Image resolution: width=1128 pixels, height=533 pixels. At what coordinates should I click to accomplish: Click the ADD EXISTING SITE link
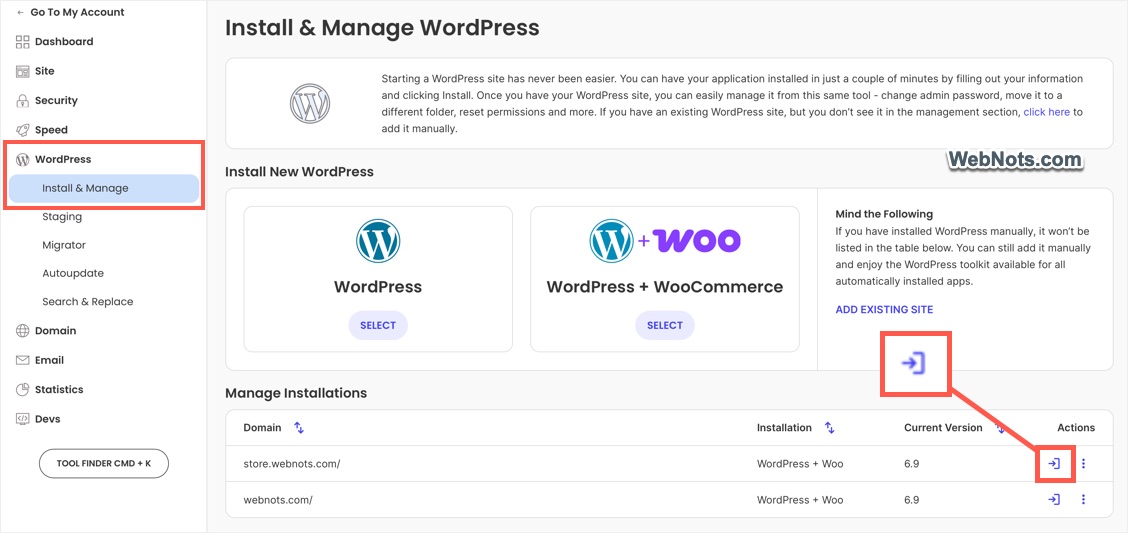pos(884,310)
